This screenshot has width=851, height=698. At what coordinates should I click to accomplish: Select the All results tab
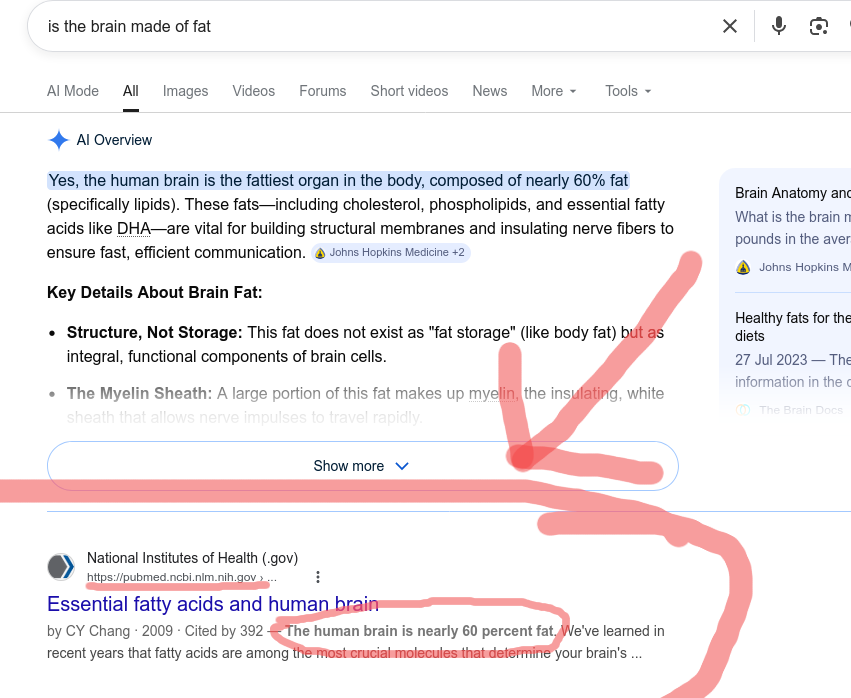point(131,91)
